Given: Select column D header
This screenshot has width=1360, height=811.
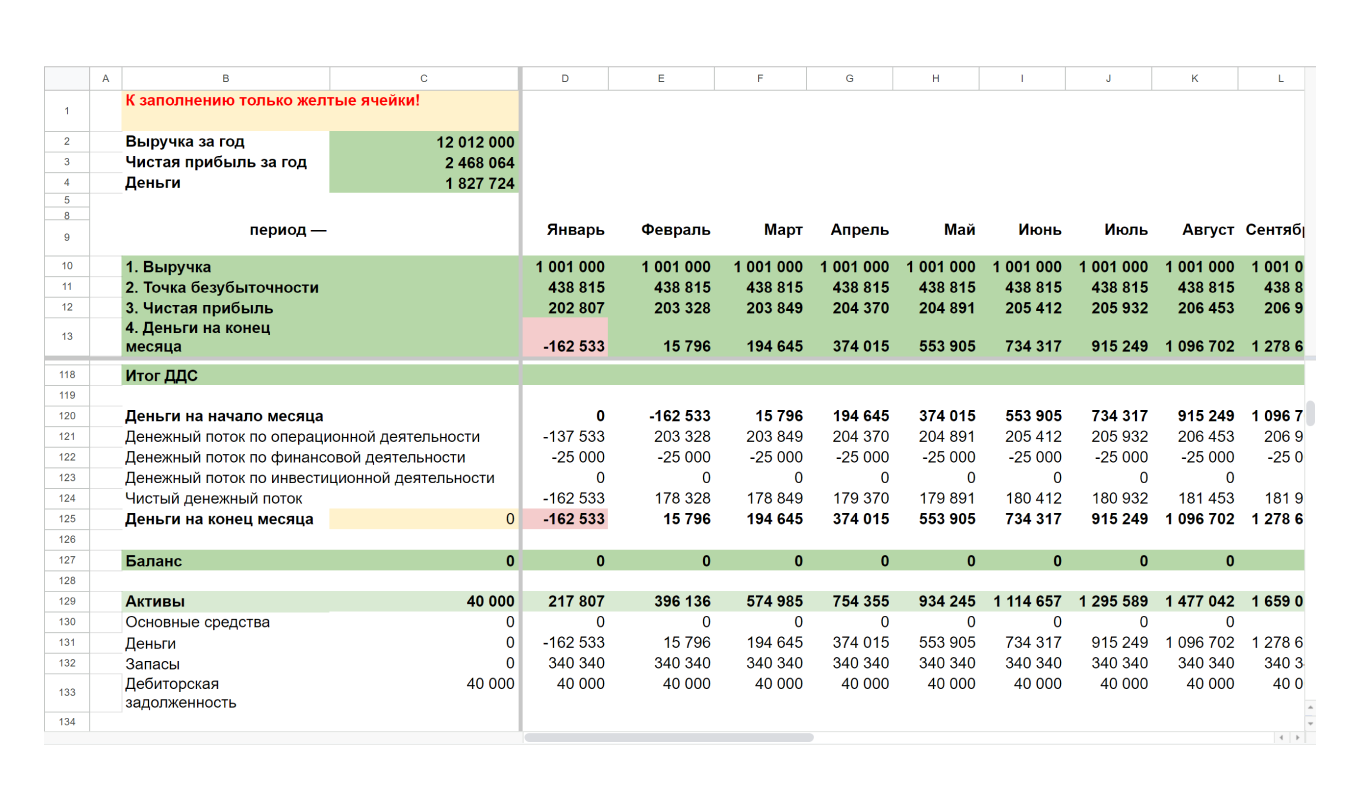Looking at the screenshot, I should click(x=565, y=78).
